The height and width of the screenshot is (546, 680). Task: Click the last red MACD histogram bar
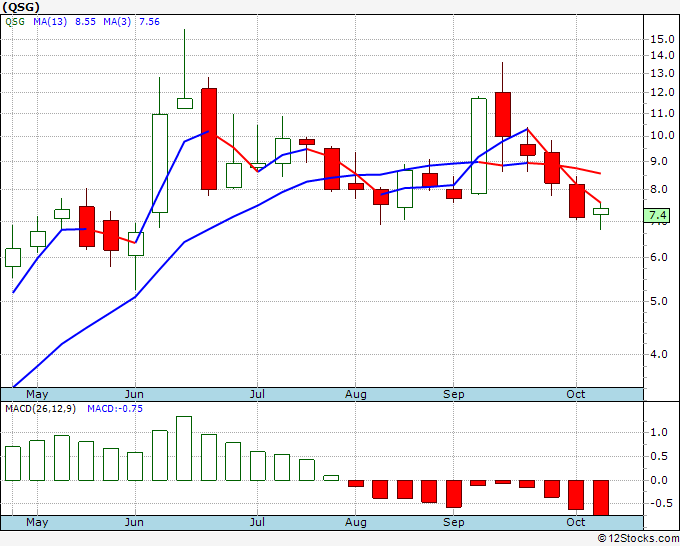click(601, 497)
